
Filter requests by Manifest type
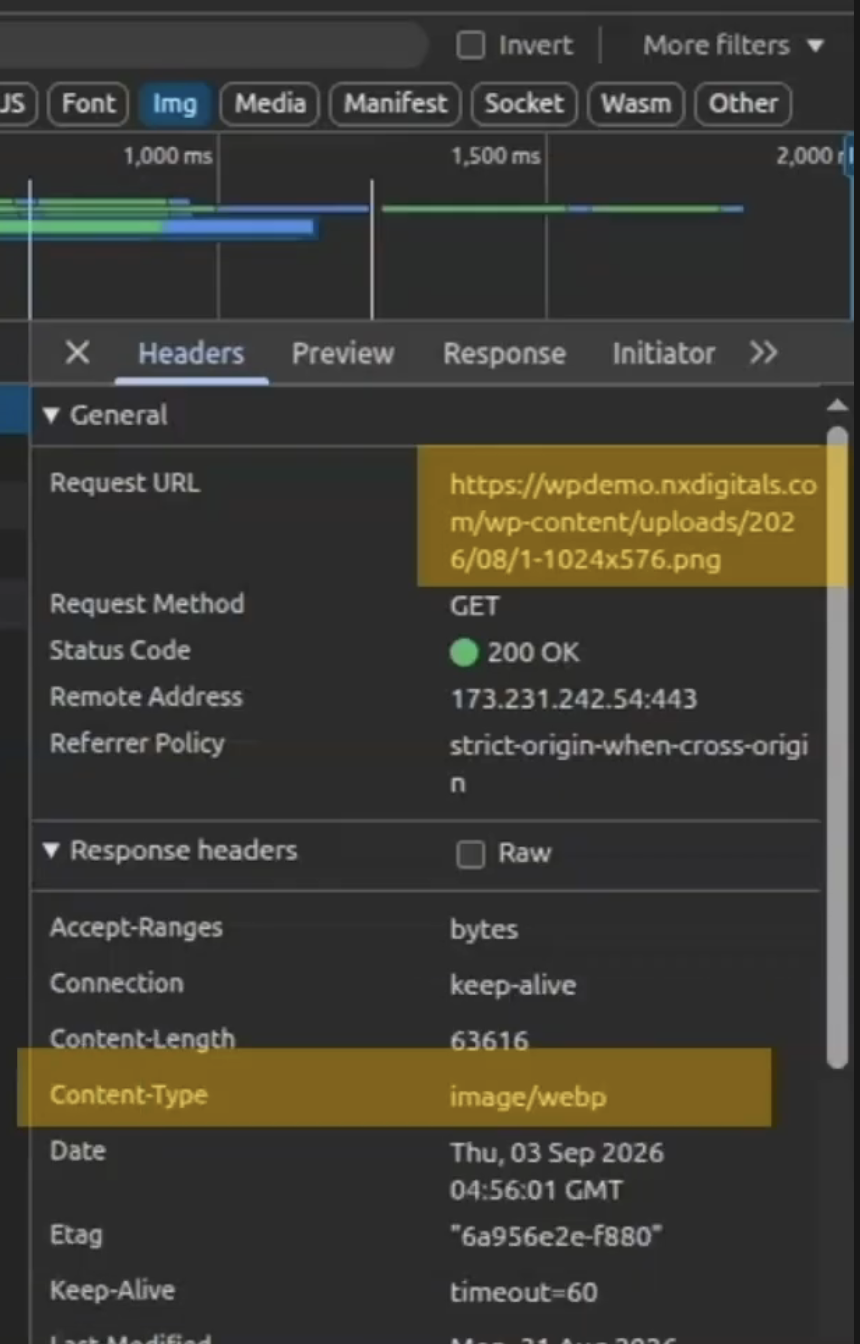point(395,103)
